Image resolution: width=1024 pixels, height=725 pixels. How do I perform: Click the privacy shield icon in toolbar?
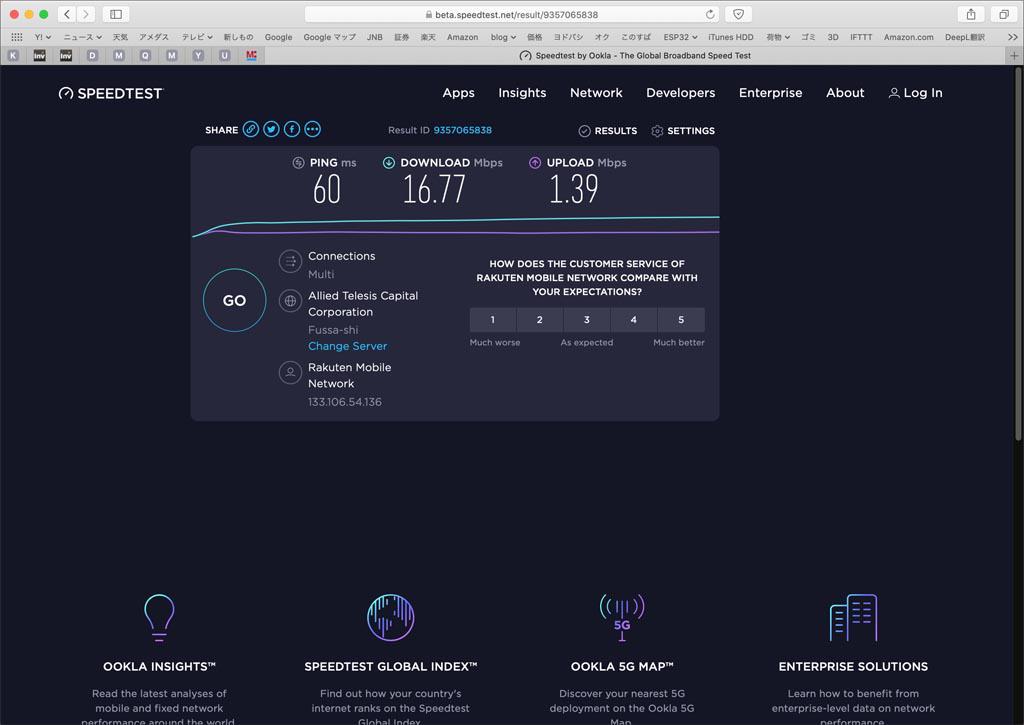point(739,14)
